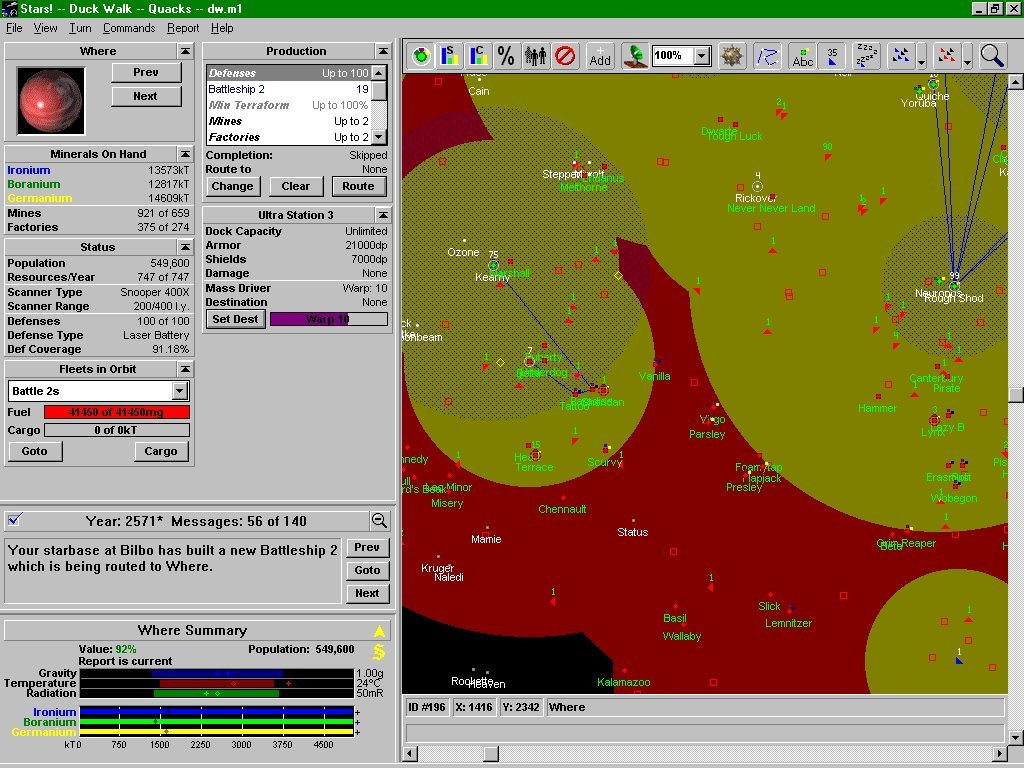Toggle the message filter checkbox
The height and width of the screenshot is (768, 1024).
[x=14, y=520]
